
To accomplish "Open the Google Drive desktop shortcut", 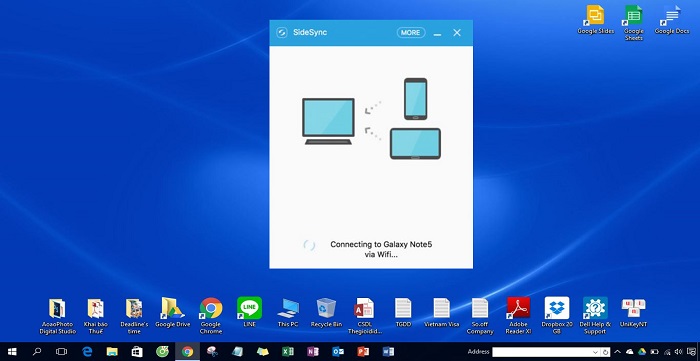I will 172,313.
